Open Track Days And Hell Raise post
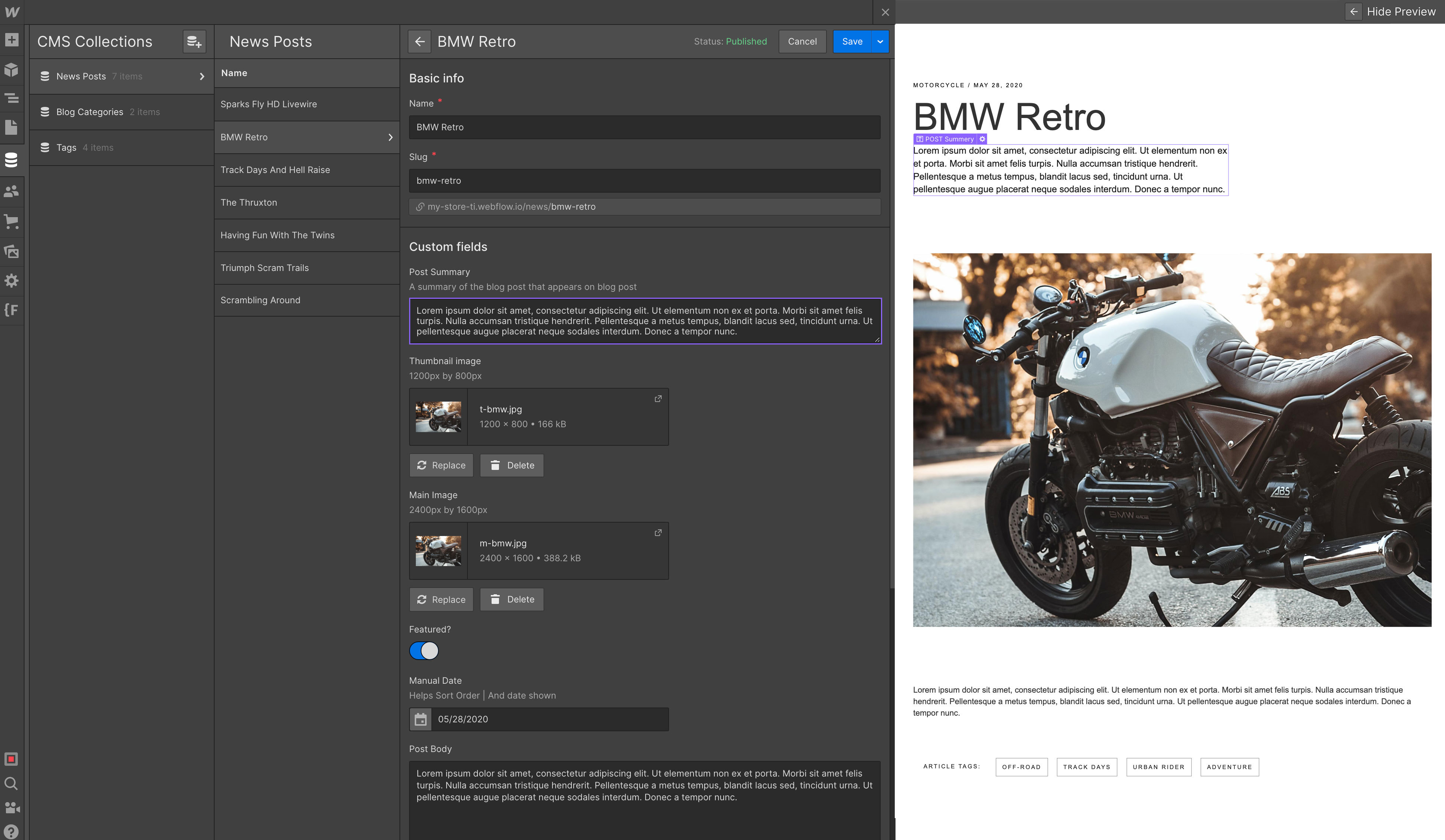 coord(307,170)
